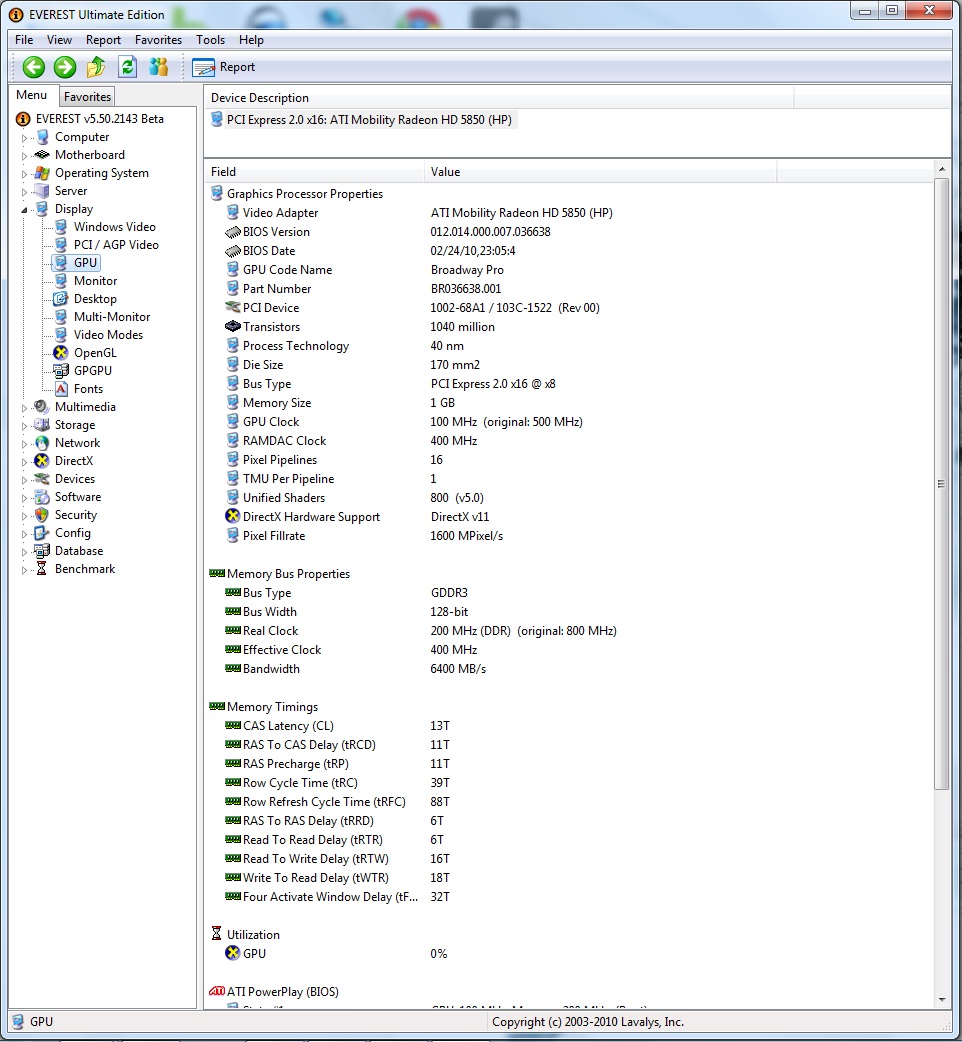
Task: Click the Up level toolbar icon
Action: (x=96, y=67)
